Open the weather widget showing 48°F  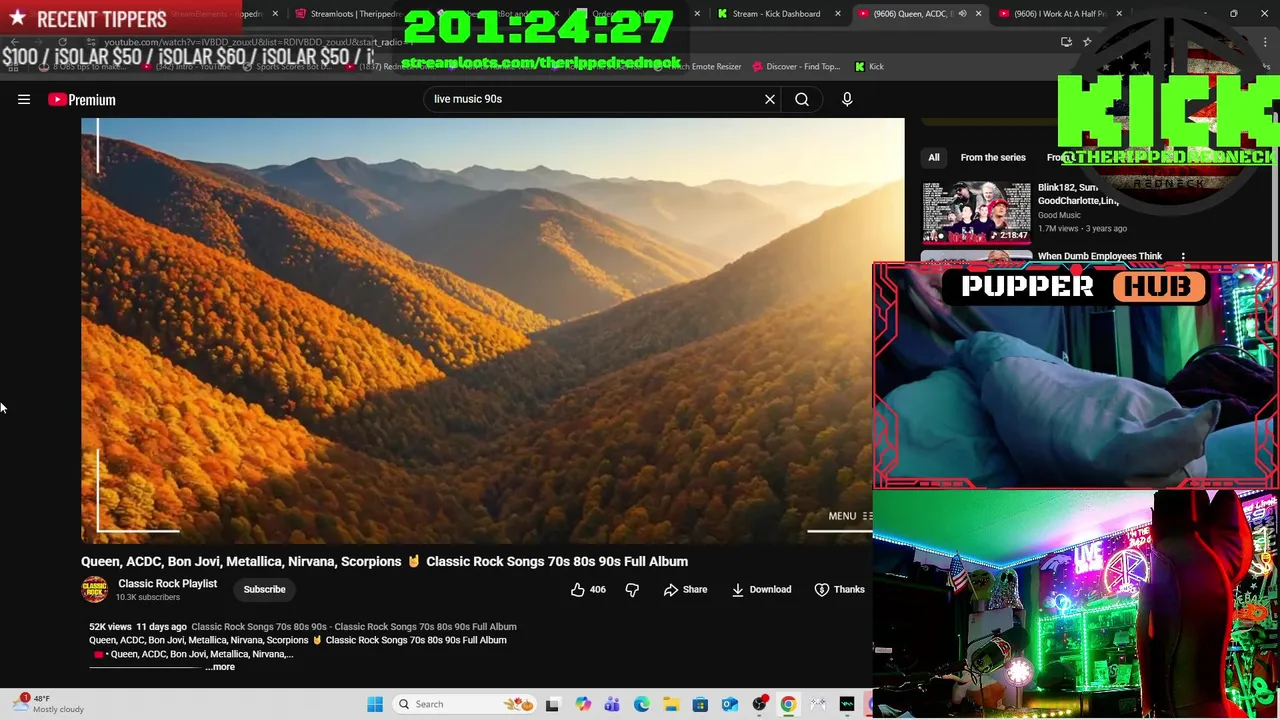point(50,704)
